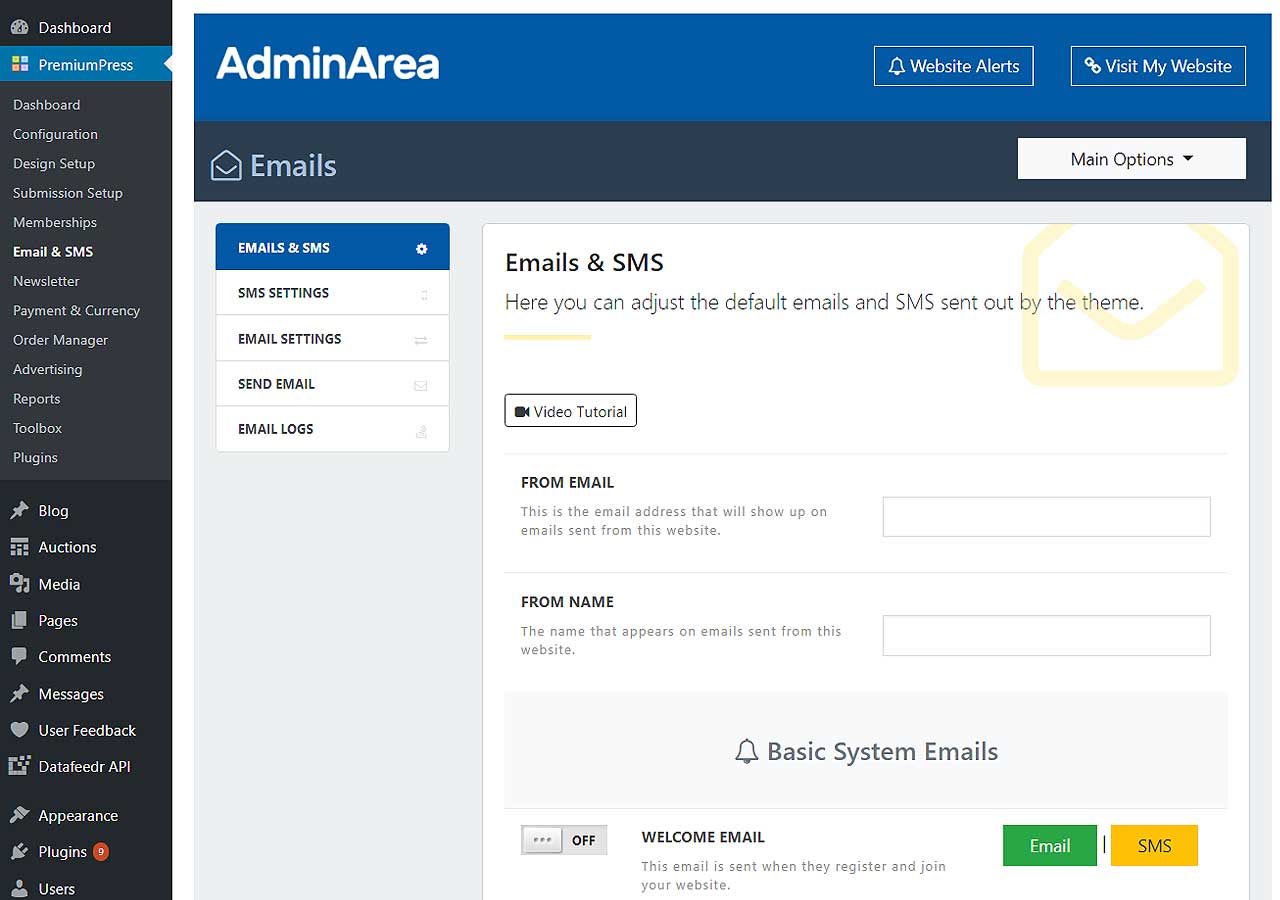Play the Video Tutorial

570,411
